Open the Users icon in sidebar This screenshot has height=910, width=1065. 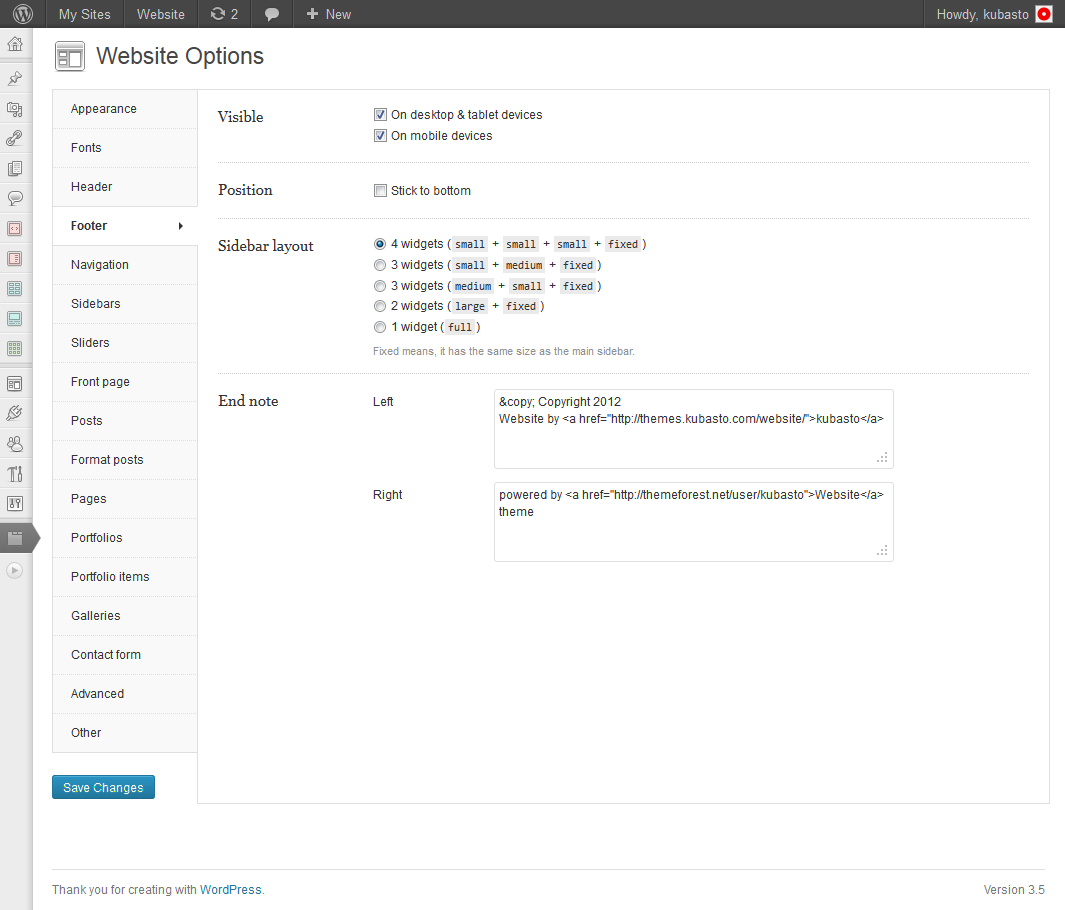point(15,443)
